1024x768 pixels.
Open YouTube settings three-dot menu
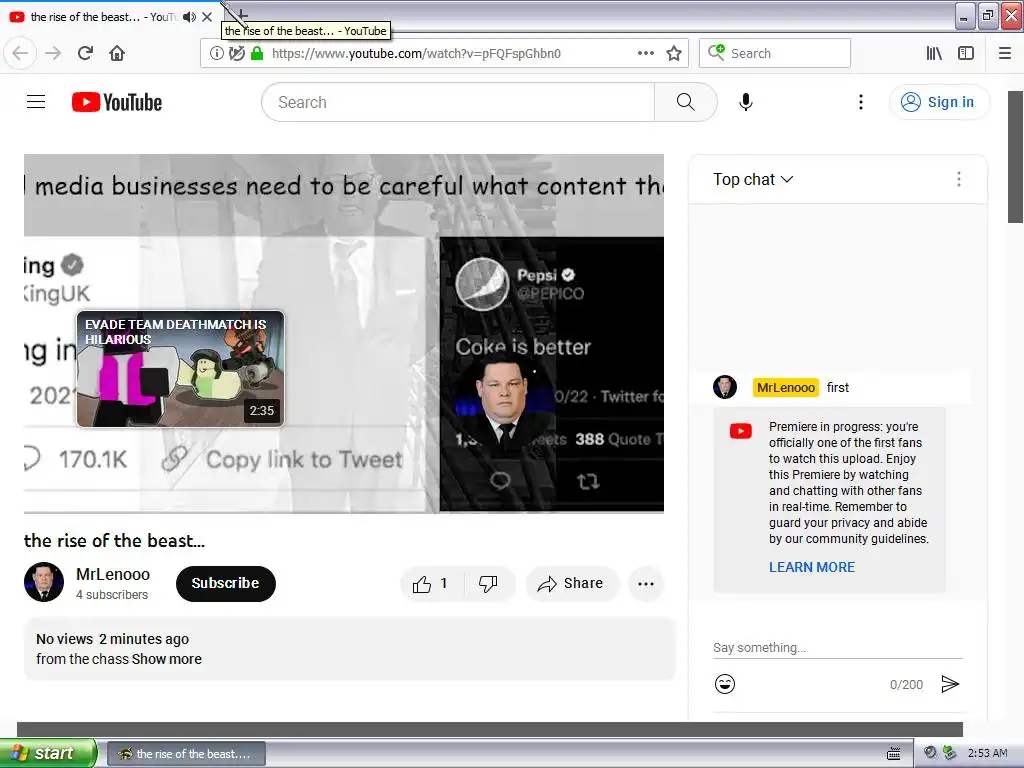[x=861, y=102]
